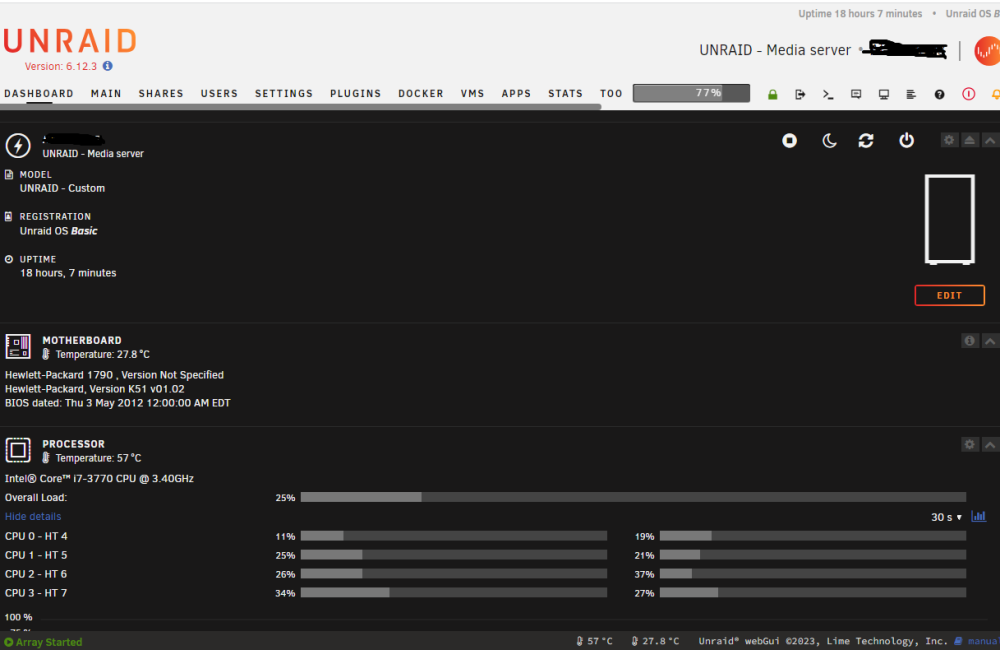The height and width of the screenshot is (650, 1000).
Task: Click the monitor info icon in the header
Action: click(883, 94)
